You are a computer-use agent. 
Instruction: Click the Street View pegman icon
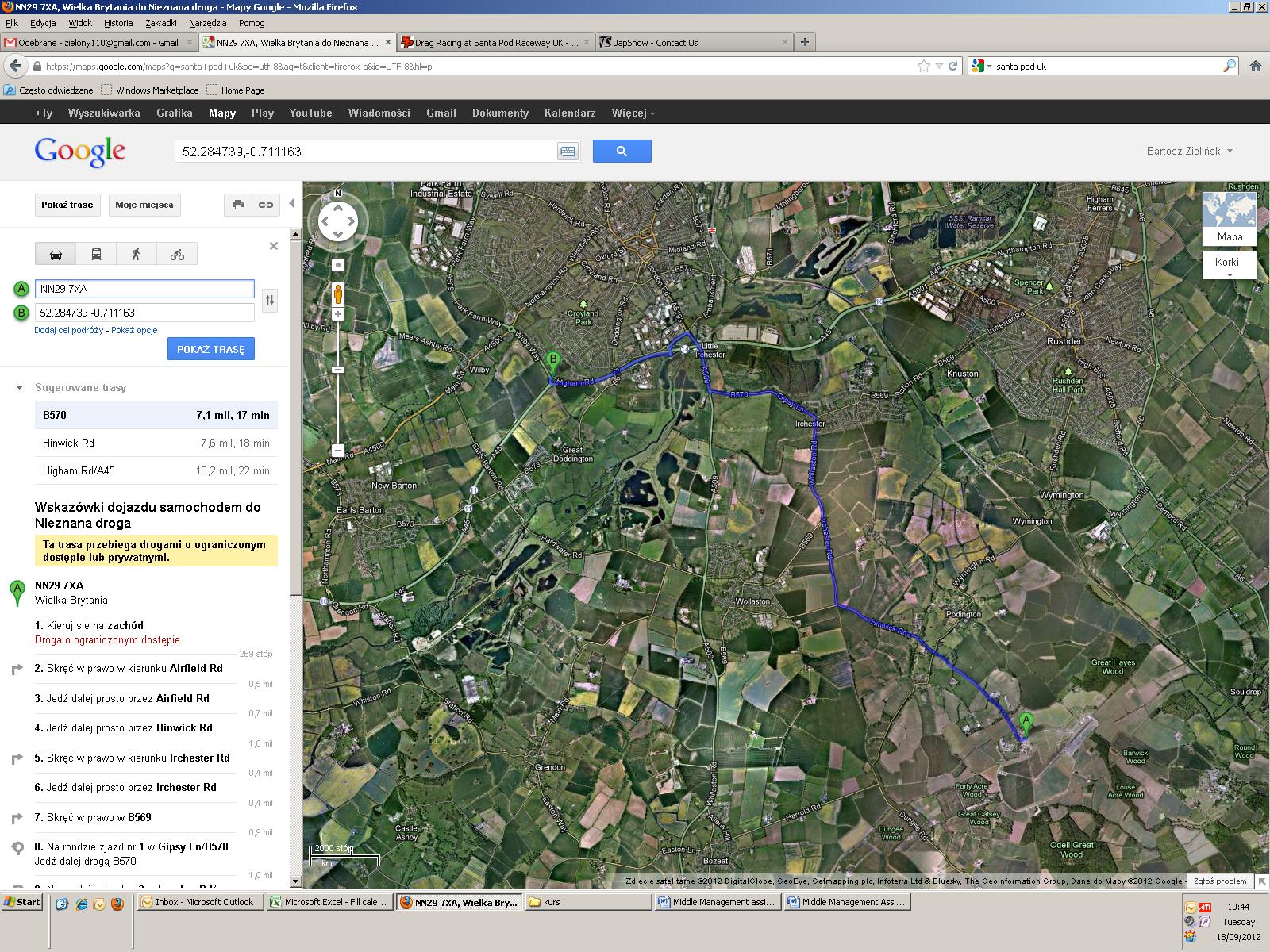point(338,294)
